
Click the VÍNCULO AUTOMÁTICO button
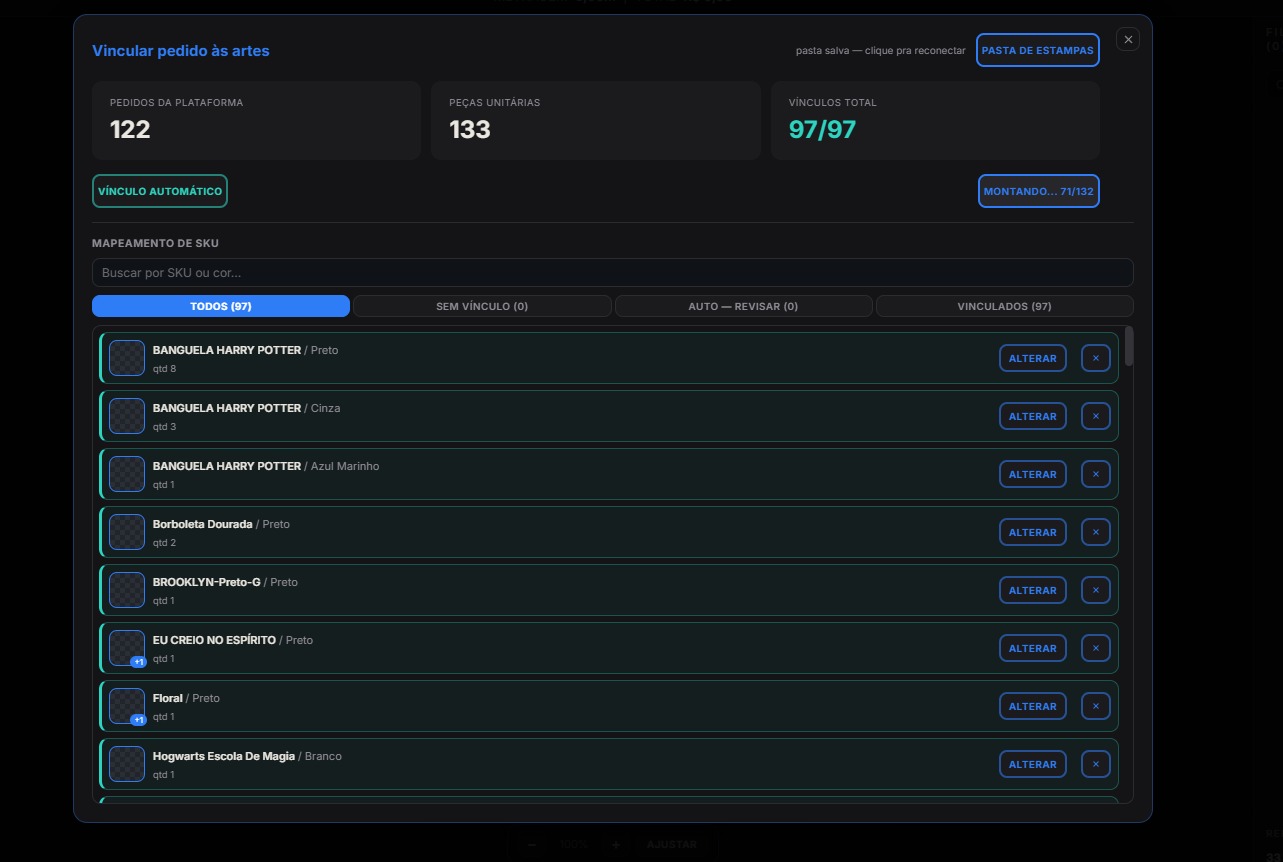[x=160, y=191]
